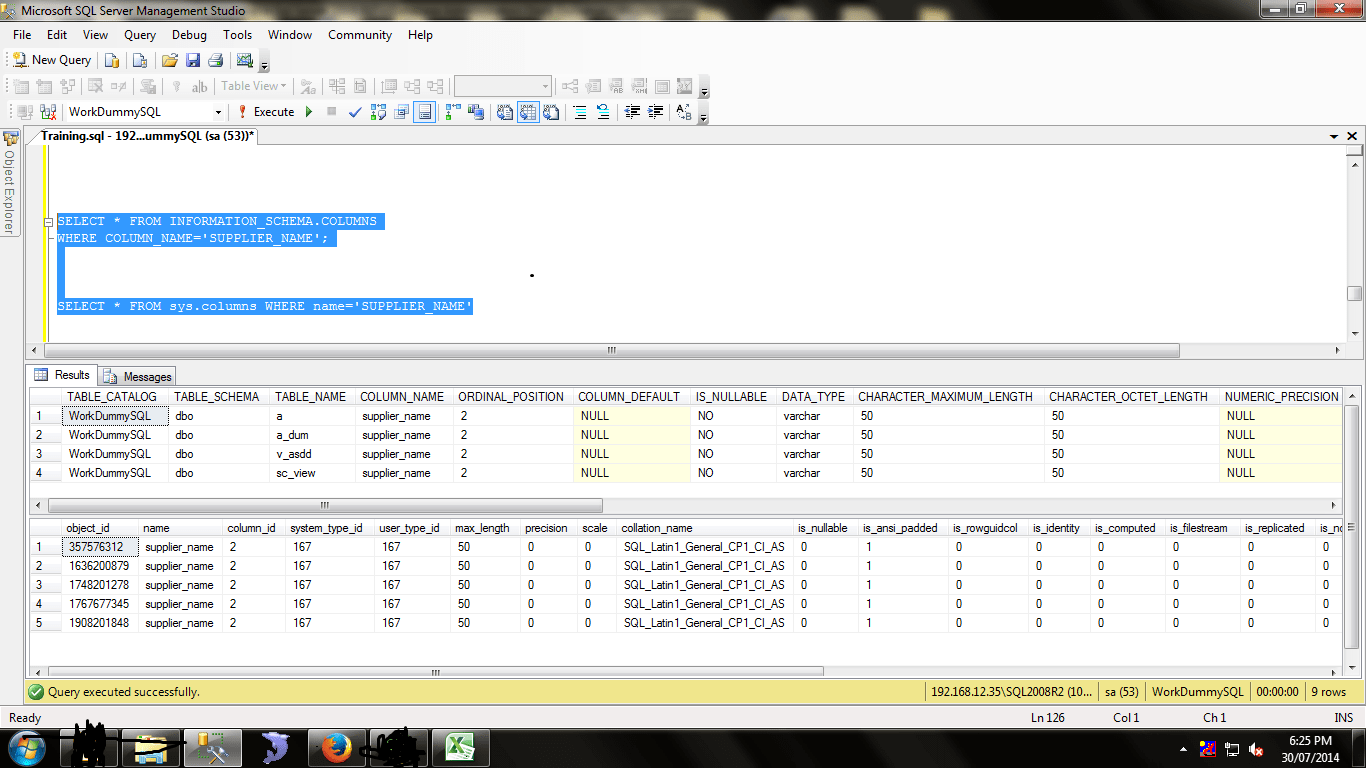Switch to the Messages tab
The height and width of the screenshot is (768, 1366).
pos(139,376)
